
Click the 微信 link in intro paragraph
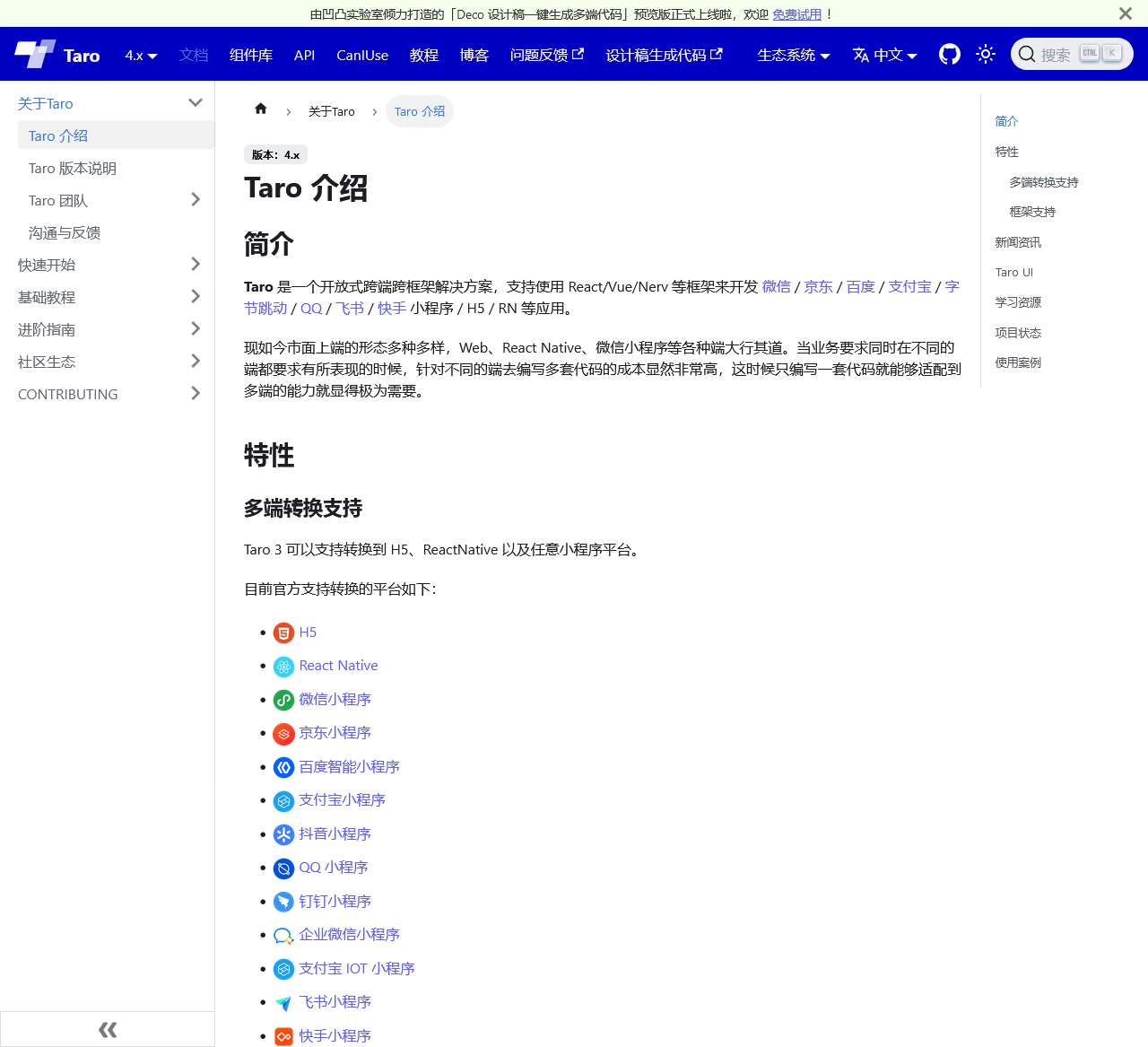point(777,286)
